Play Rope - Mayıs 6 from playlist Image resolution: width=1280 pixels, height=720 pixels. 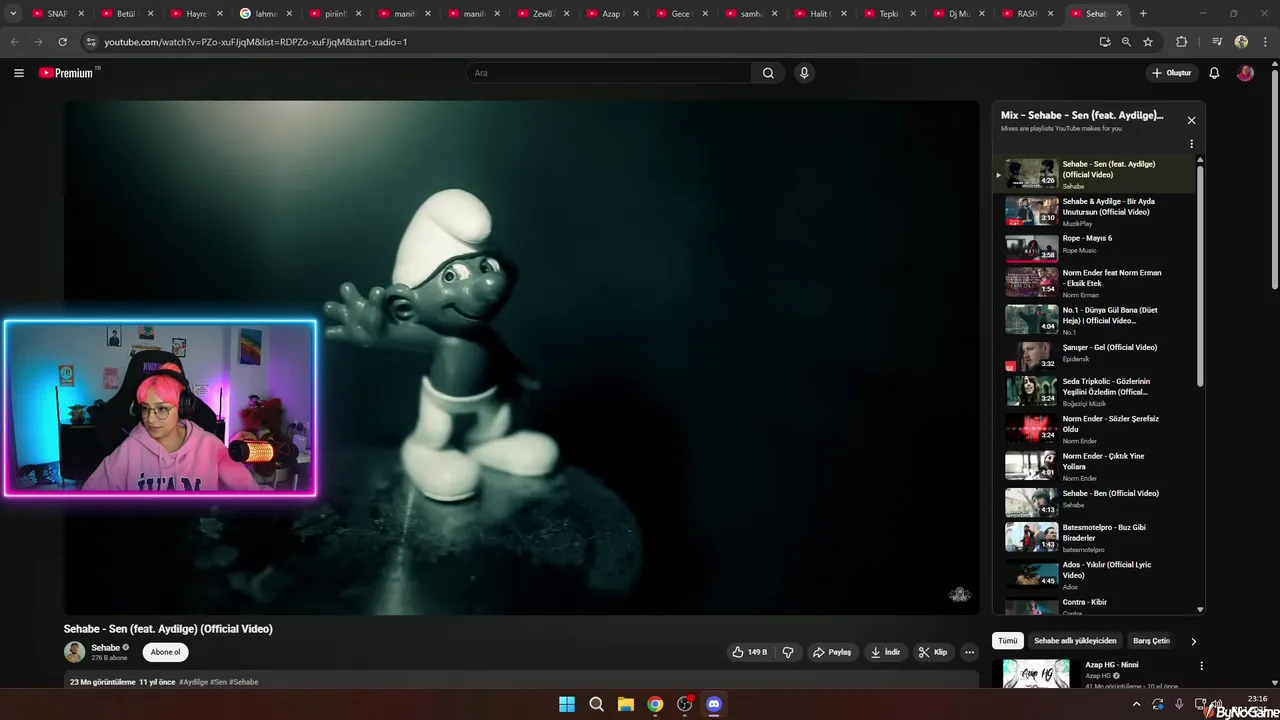[x=1095, y=248]
